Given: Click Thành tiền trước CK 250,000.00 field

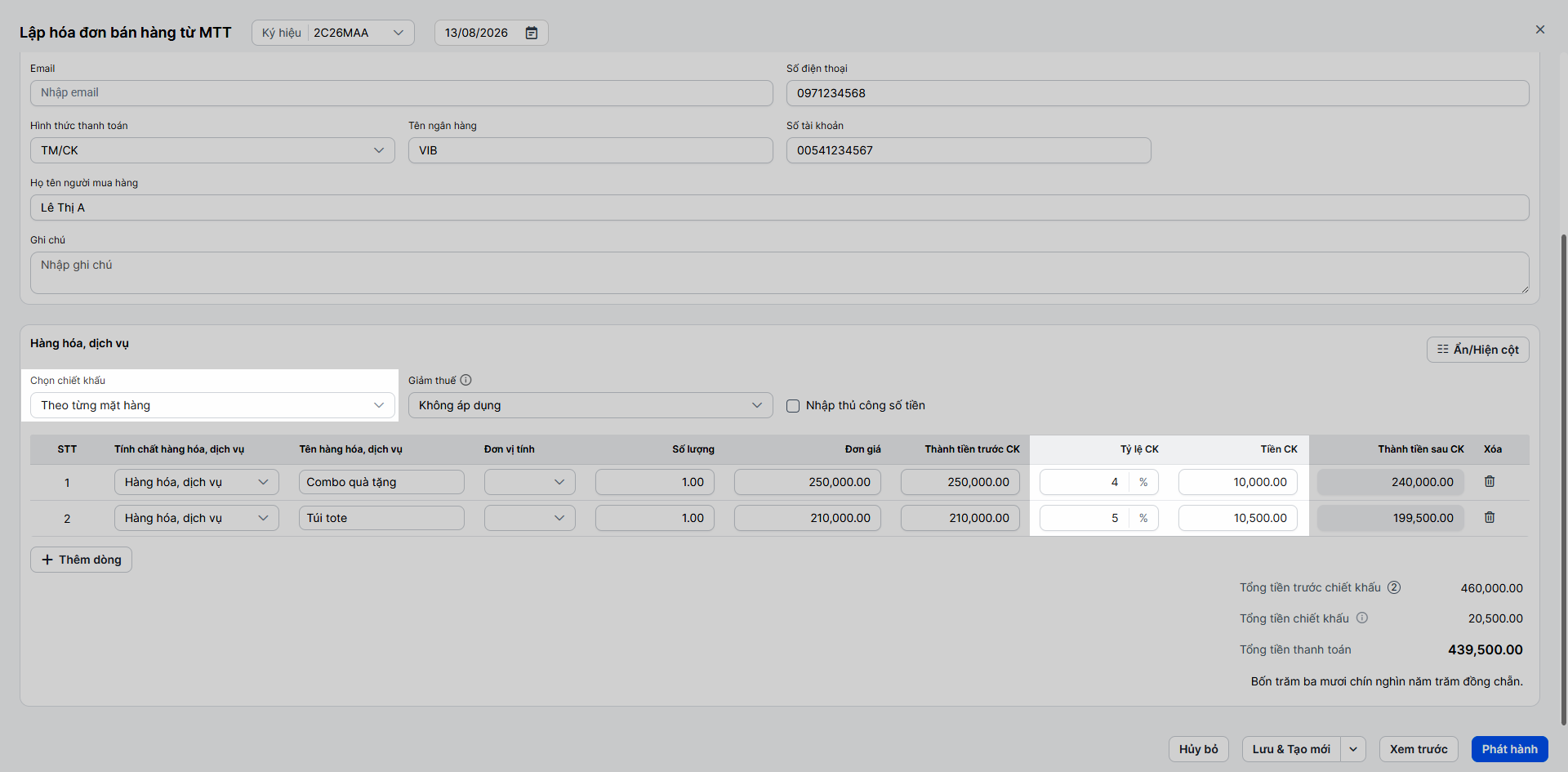Looking at the screenshot, I should click(960, 482).
